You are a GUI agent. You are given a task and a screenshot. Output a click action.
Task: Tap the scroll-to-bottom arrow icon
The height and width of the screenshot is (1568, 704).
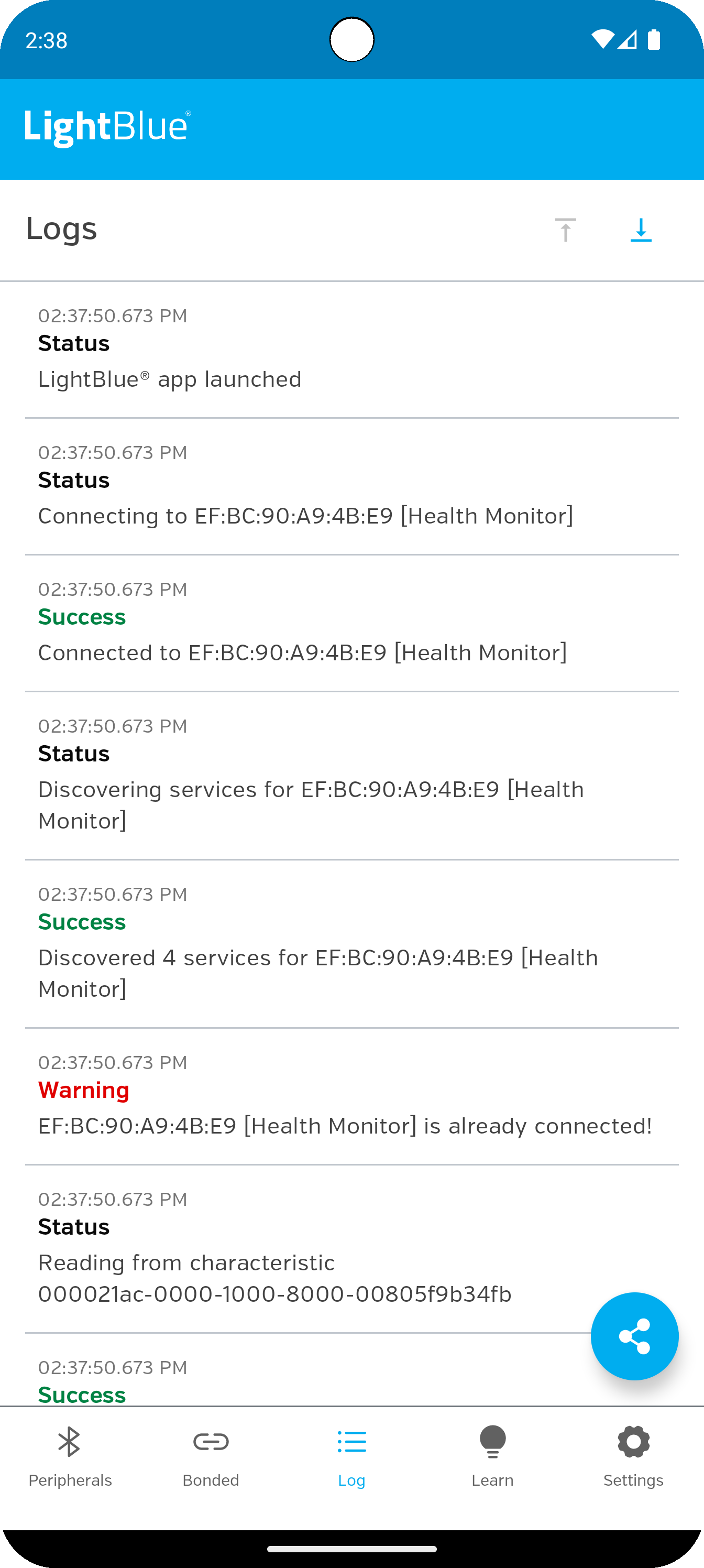click(641, 230)
